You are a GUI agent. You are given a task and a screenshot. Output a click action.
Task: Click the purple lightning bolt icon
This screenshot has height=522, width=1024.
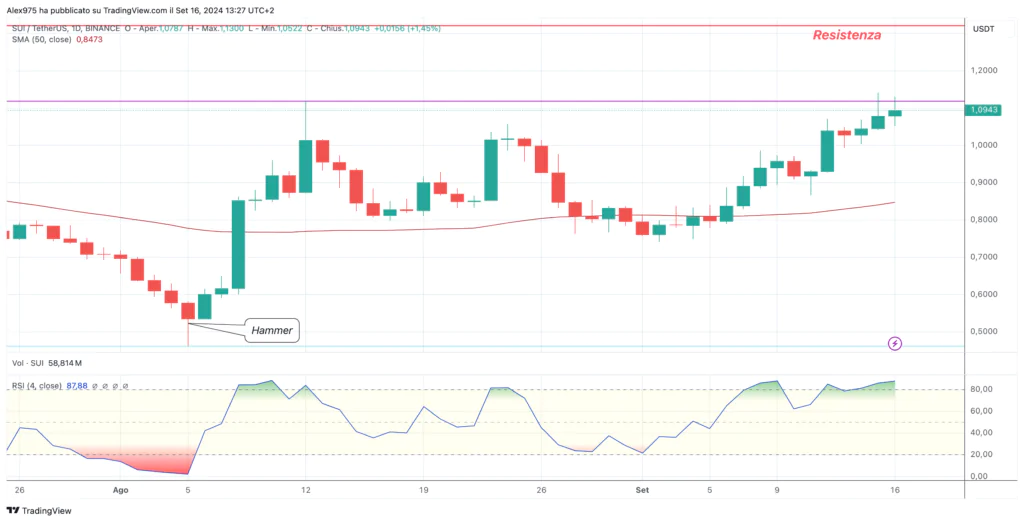(895, 343)
